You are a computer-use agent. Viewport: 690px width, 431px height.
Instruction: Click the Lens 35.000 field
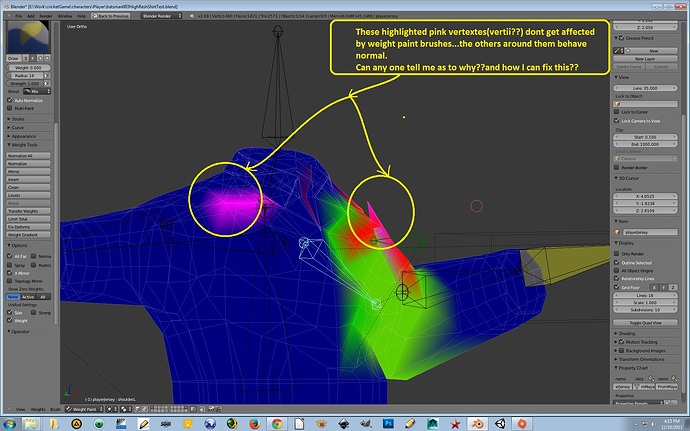(645, 88)
